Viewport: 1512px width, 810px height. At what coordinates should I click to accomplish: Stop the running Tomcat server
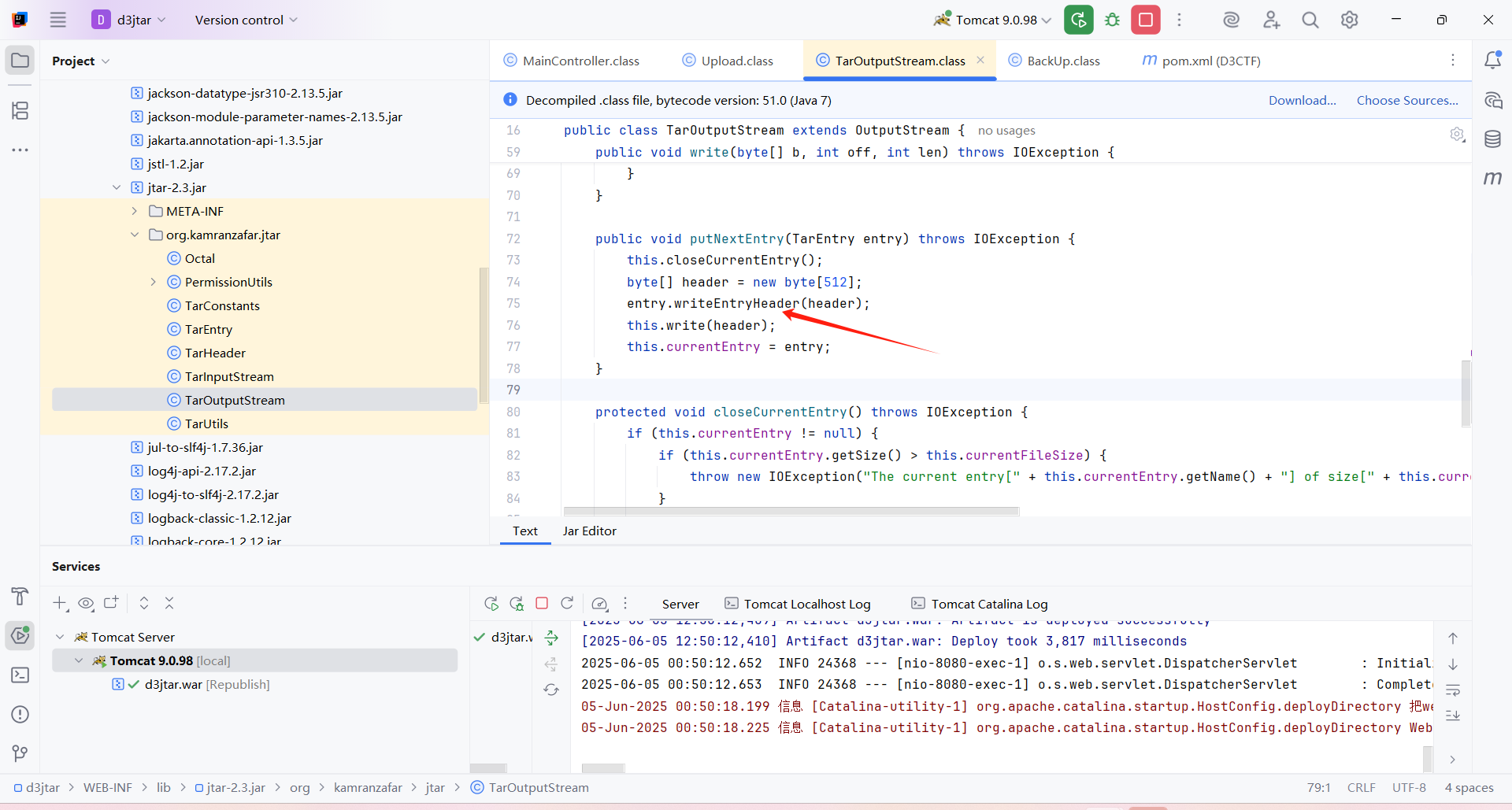pyautogui.click(x=1146, y=20)
